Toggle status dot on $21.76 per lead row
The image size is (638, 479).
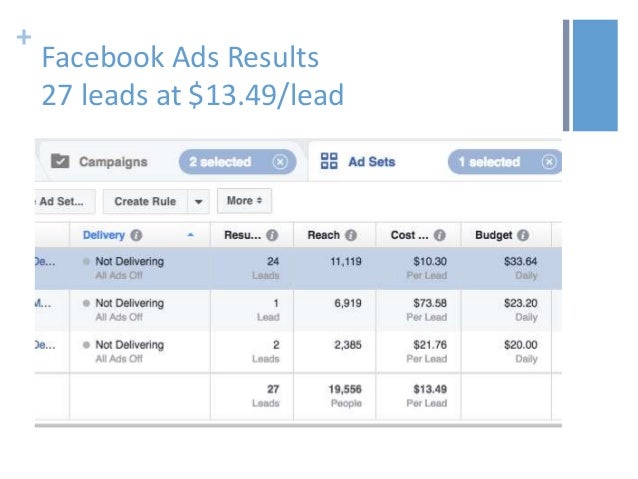click(86, 345)
